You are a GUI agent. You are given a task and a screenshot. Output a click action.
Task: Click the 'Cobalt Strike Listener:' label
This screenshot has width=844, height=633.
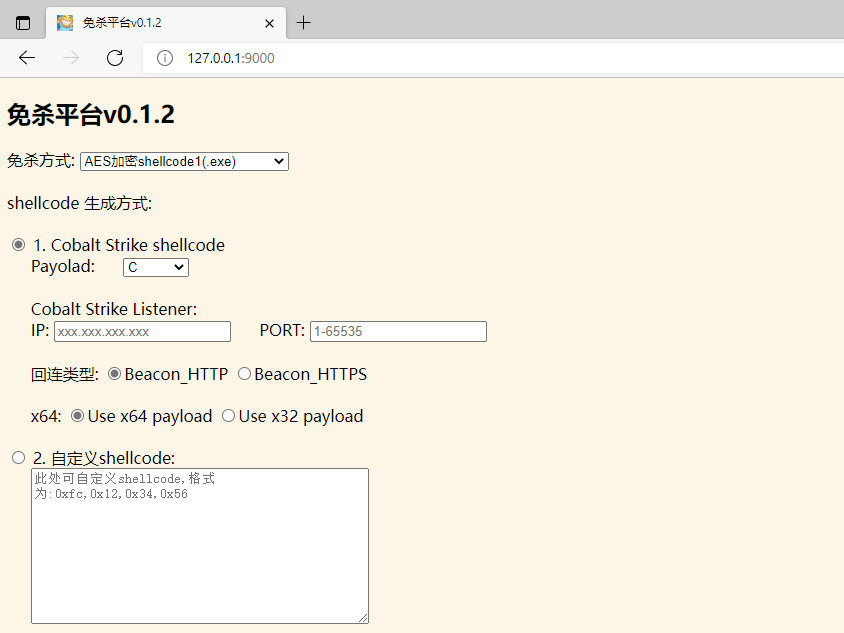pos(114,309)
